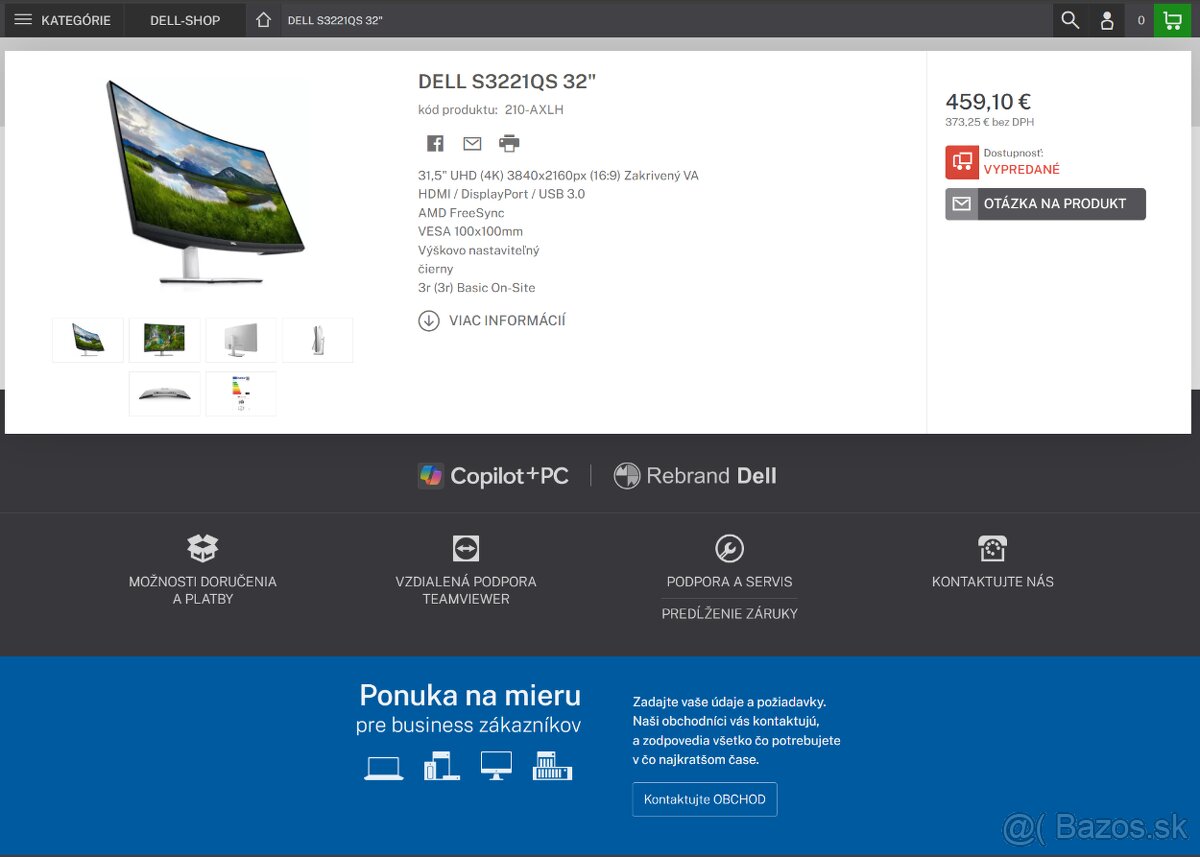Open the PREDĹŽENIE ZÁRUKY link
The image size is (1200, 857).
728,613
